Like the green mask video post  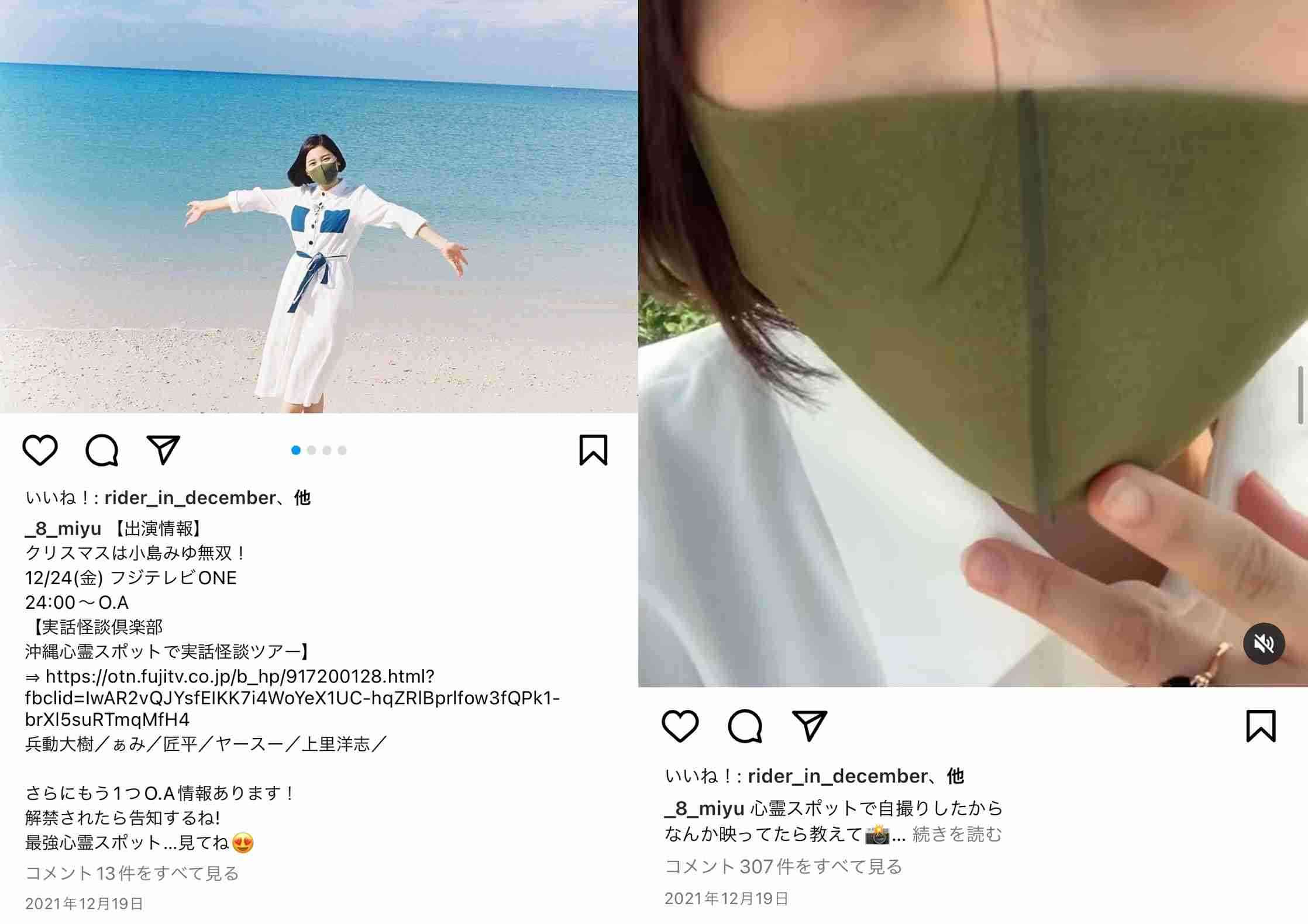point(680,726)
